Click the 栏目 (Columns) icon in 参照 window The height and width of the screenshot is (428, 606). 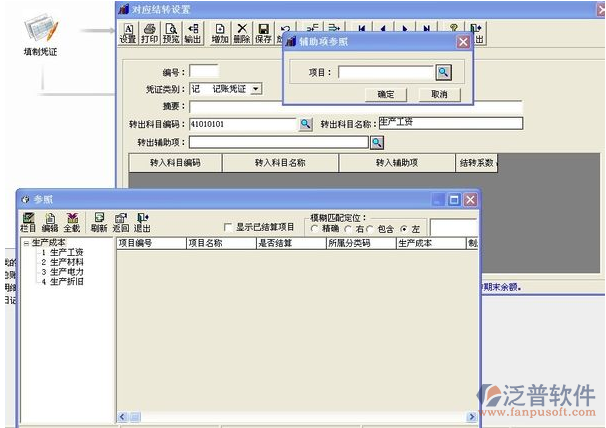[x=28, y=222]
